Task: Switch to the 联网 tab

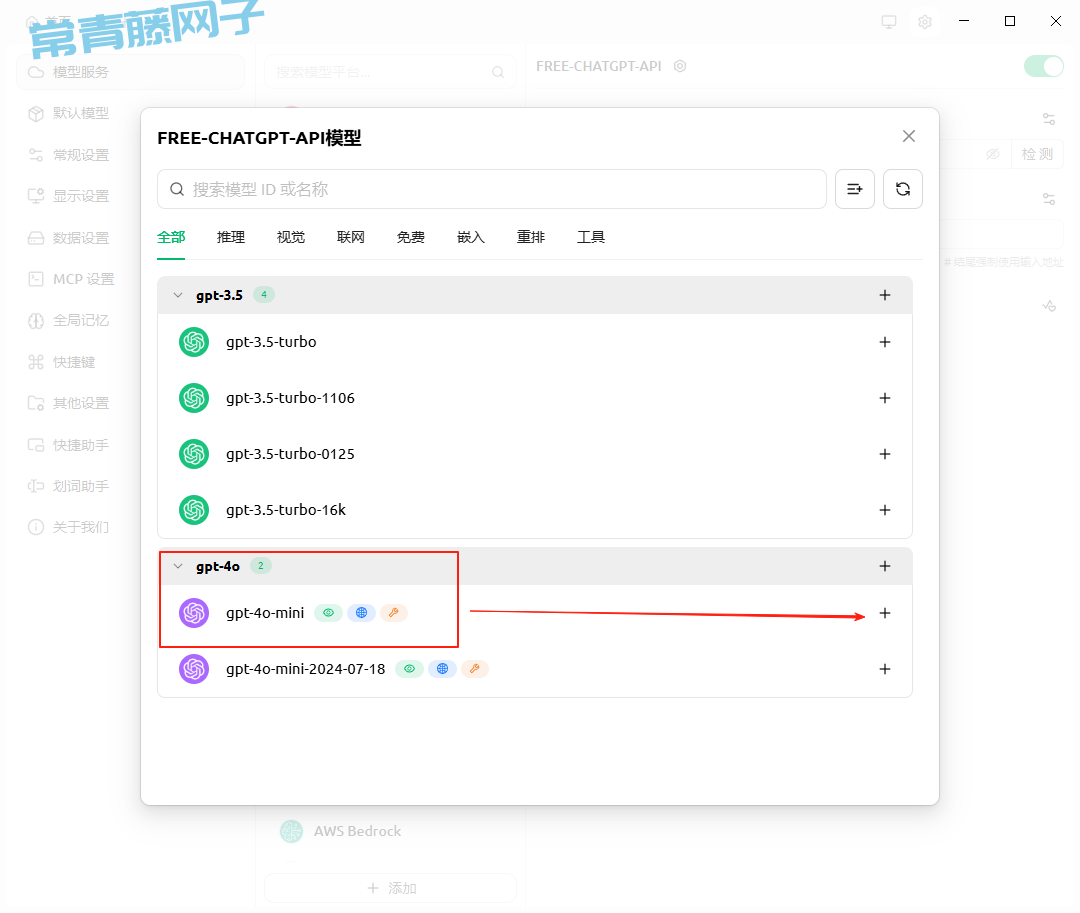Action: (351, 238)
